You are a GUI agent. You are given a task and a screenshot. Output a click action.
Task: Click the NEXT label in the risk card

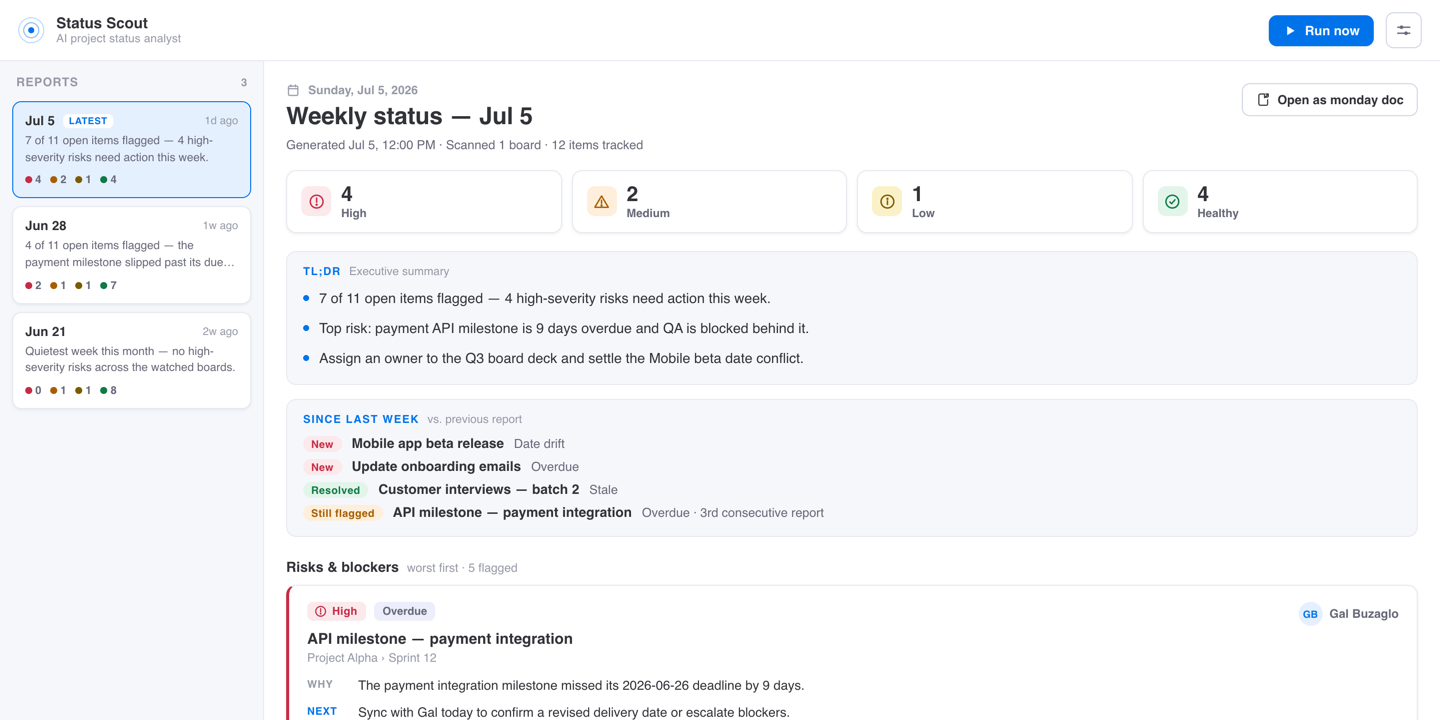click(322, 712)
